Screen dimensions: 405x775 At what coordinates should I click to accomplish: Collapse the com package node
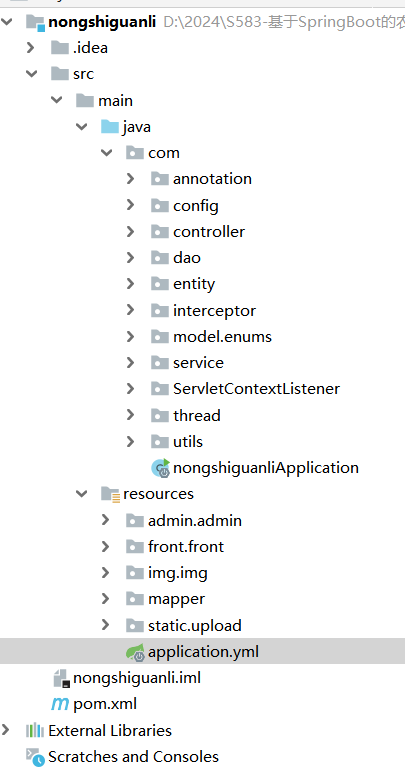pyautogui.click(x=106, y=153)
